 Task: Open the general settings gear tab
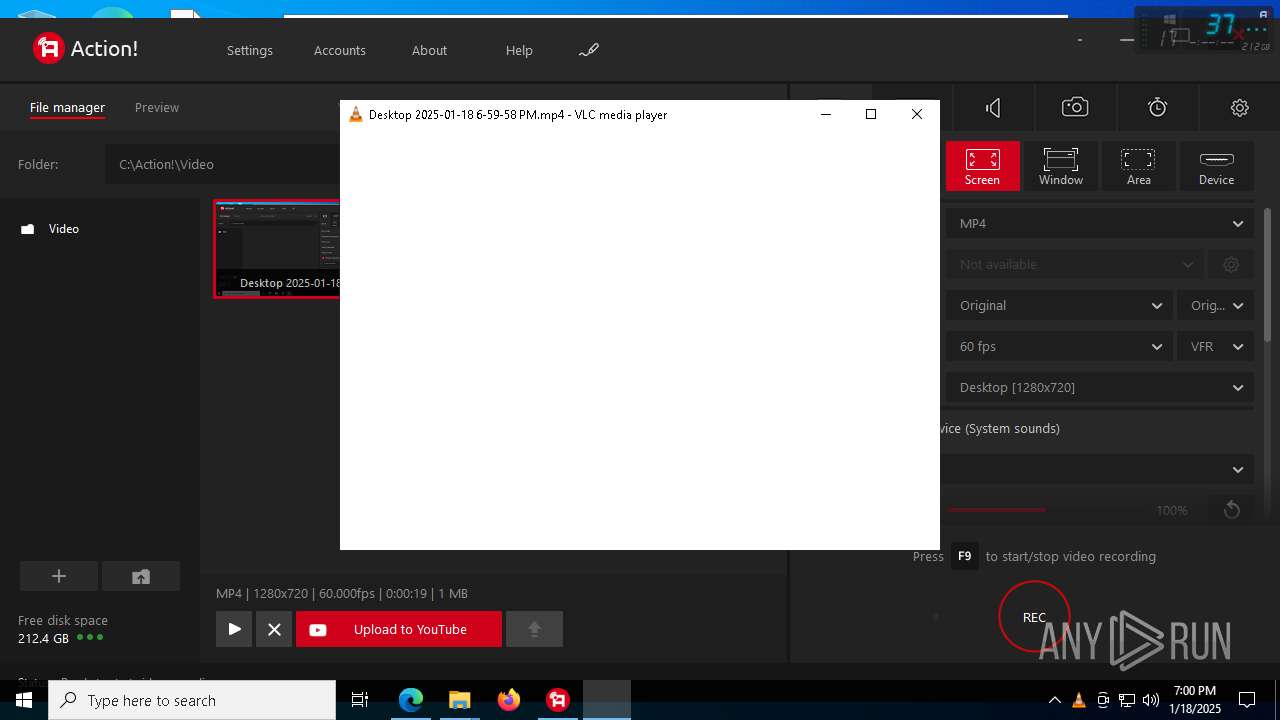click(1240, 108)
